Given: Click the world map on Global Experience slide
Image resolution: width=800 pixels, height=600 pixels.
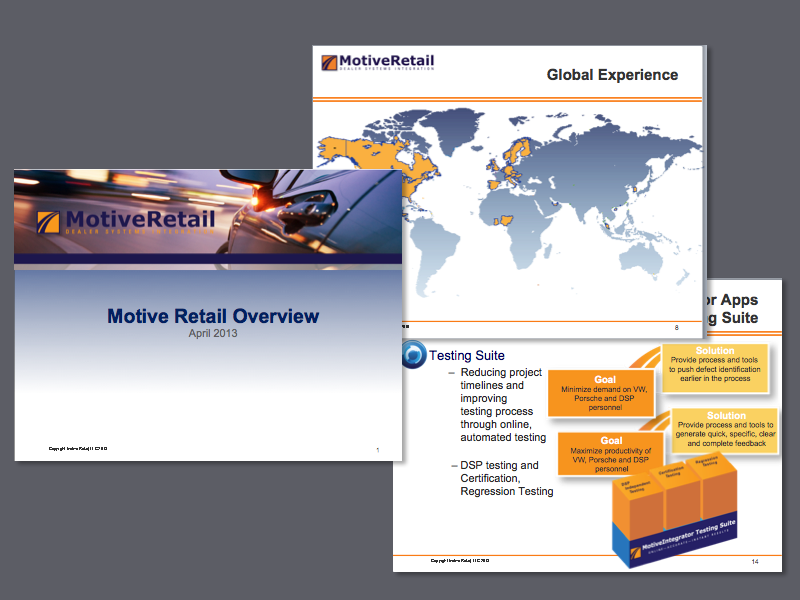Looking at the screenshot, I should [x=509, y=204].
